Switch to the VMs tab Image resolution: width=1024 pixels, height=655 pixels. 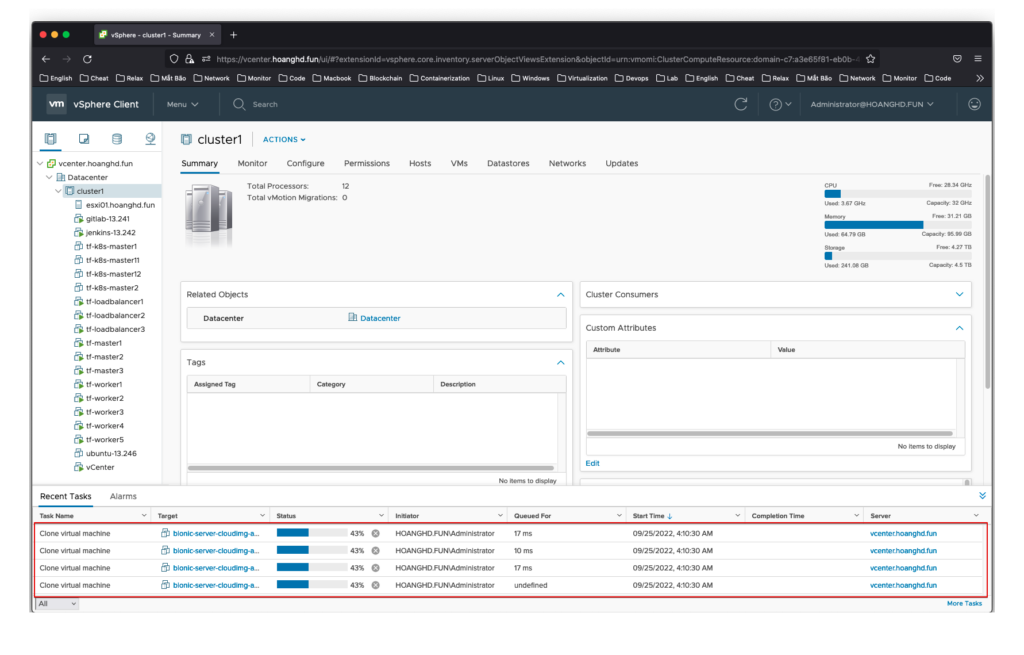coord(459,163)
